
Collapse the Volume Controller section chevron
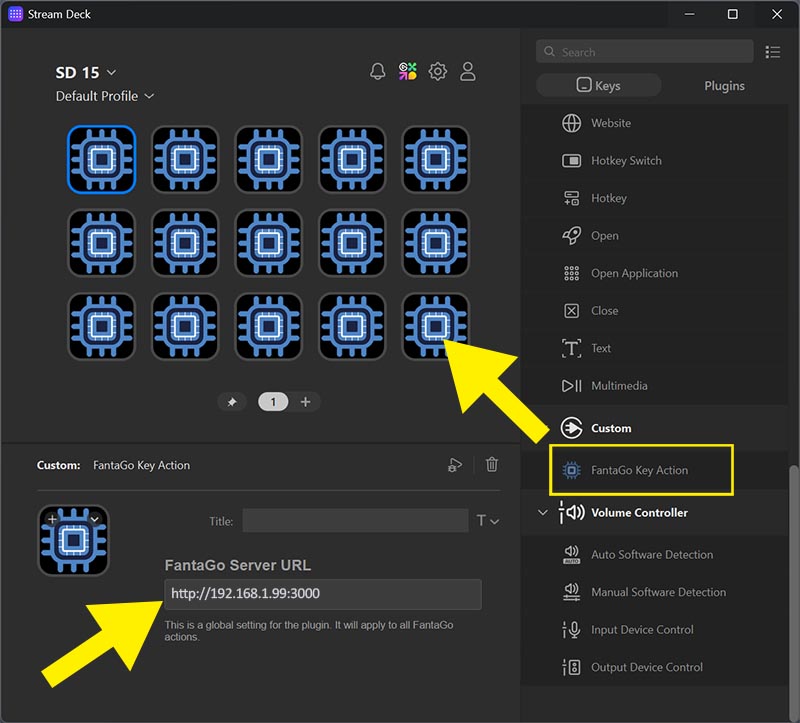coord(543,512)
